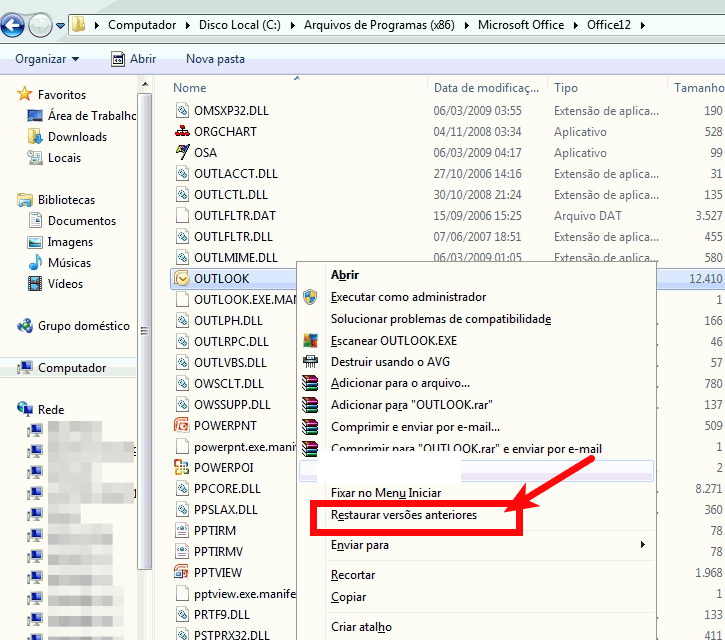Image resolution: width=725 pixels, height=640 pixels.
Task: Choose Criar atalho in context menu
Action: pos(361,627)
